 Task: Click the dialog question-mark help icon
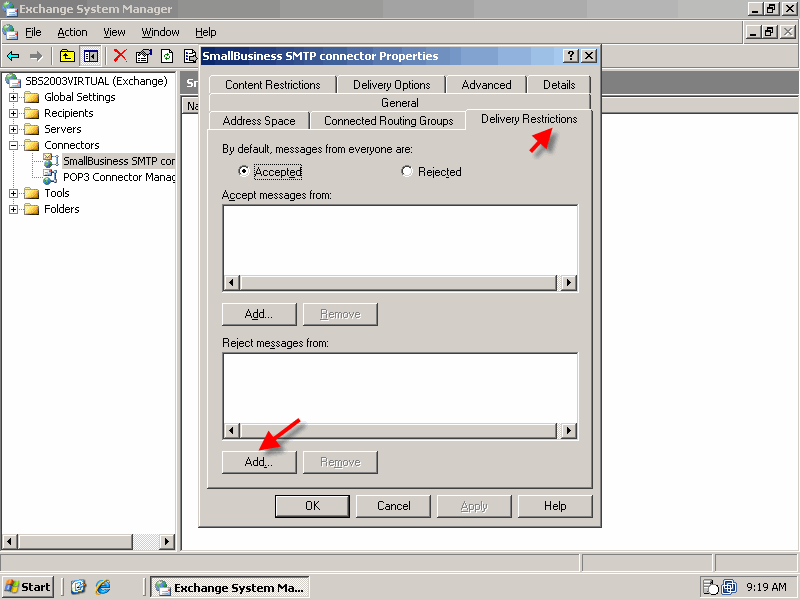pyautogui.click(x=570, y=56)
